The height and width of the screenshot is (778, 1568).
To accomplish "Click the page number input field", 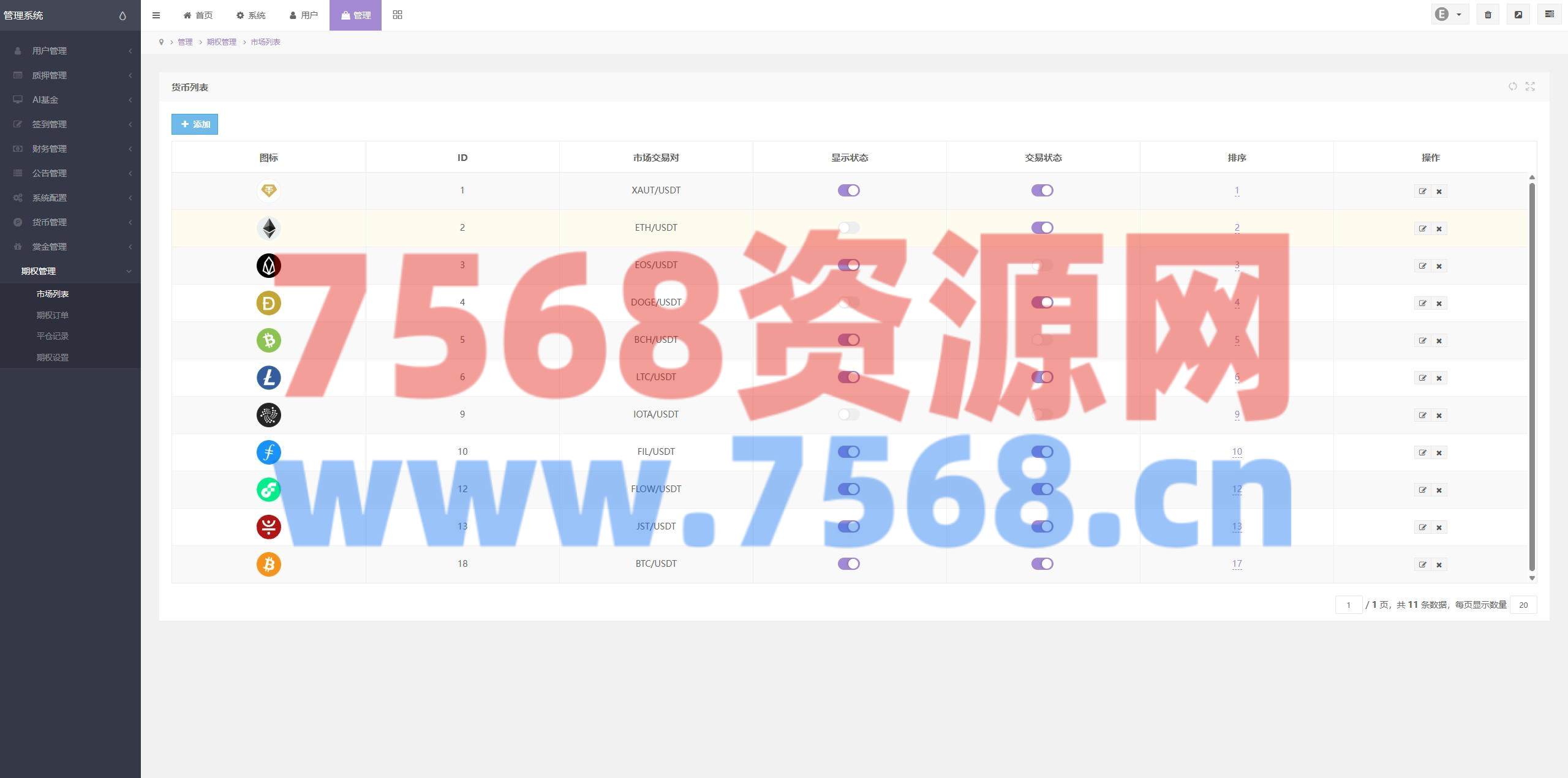I will (x=1348, y=605).
